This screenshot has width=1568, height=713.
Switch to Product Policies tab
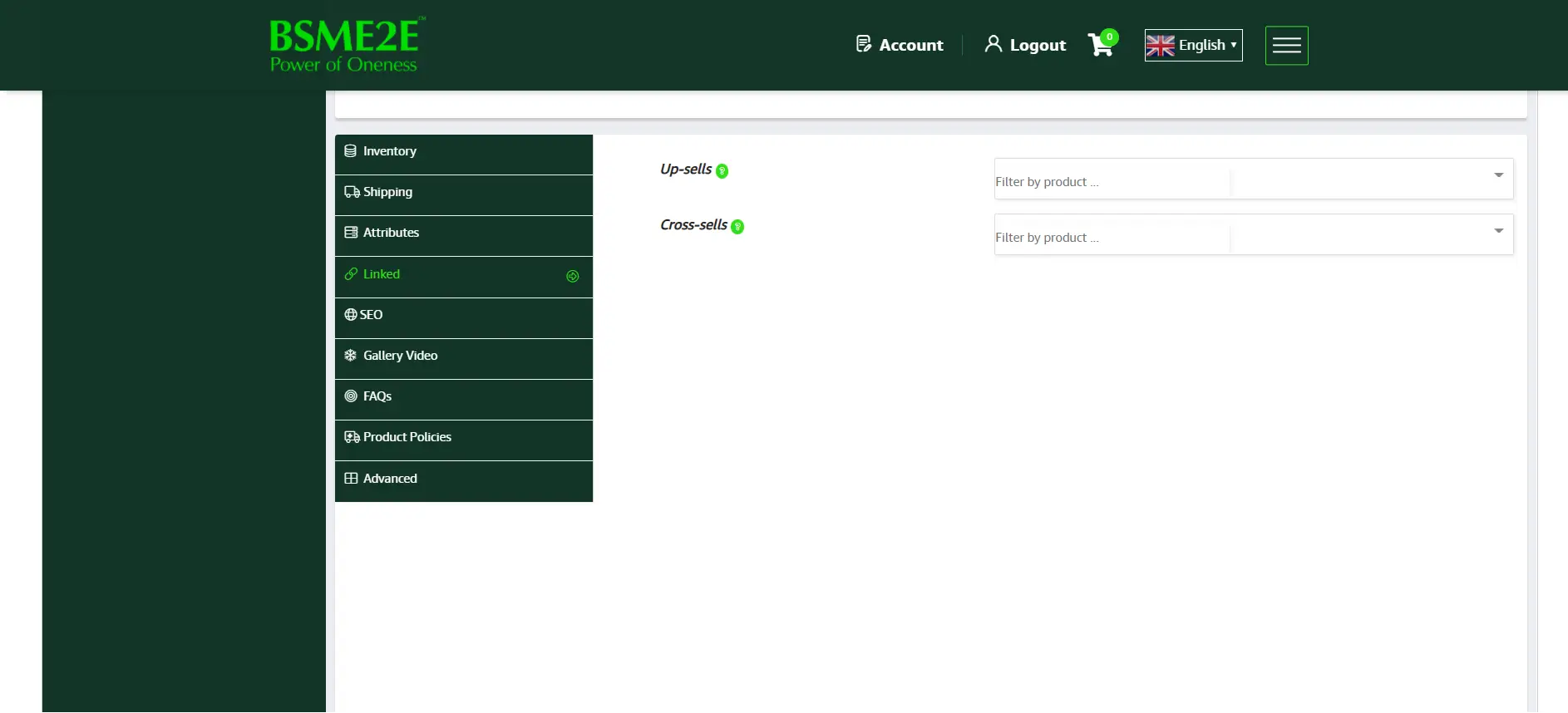click(464, 440)
